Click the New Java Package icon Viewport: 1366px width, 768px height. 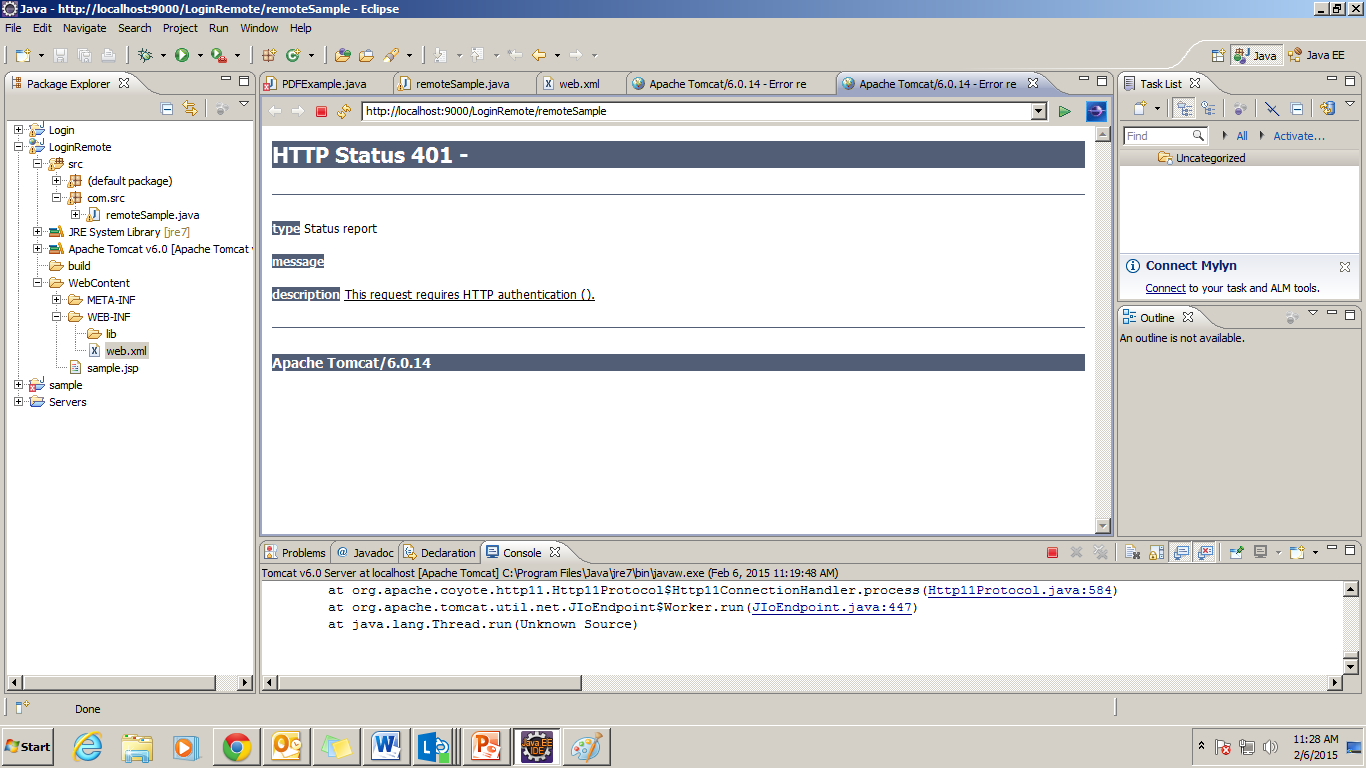click(268, 55)
